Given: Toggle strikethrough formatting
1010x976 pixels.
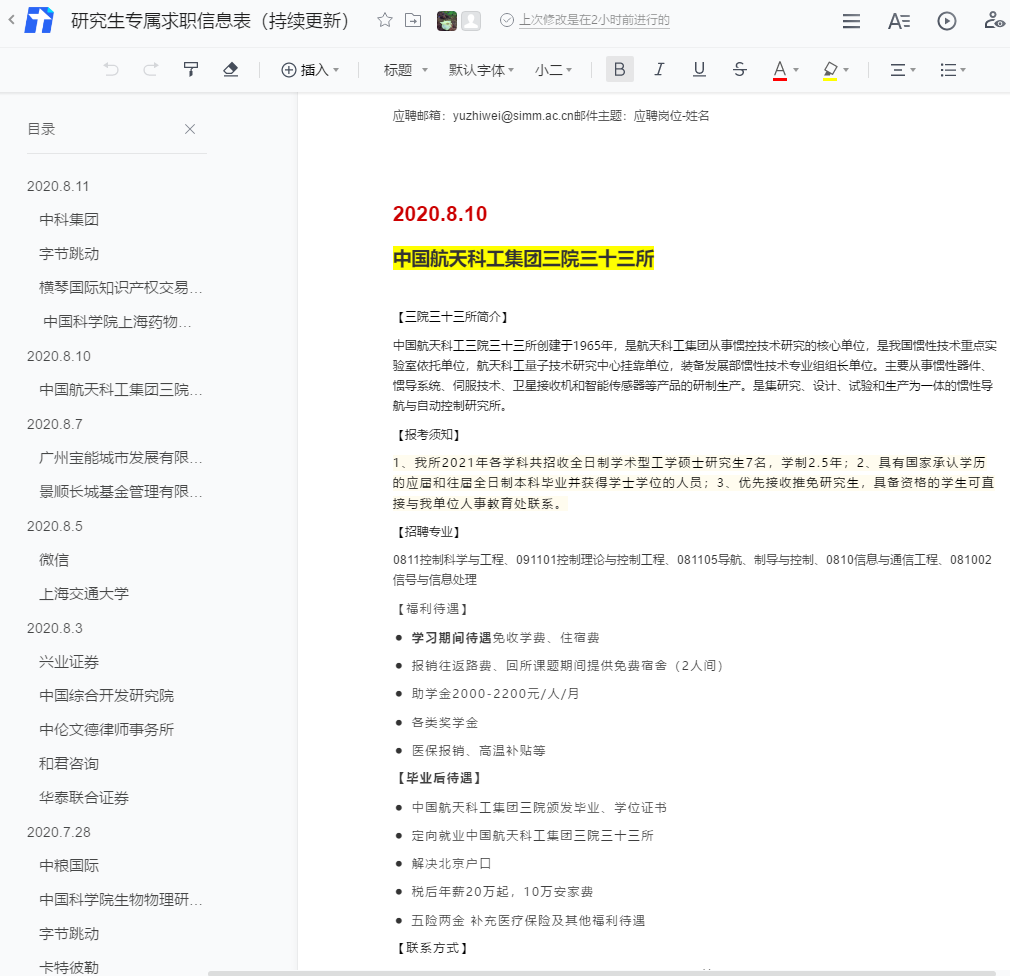Looking at the screenshot, I should point(739,70).
